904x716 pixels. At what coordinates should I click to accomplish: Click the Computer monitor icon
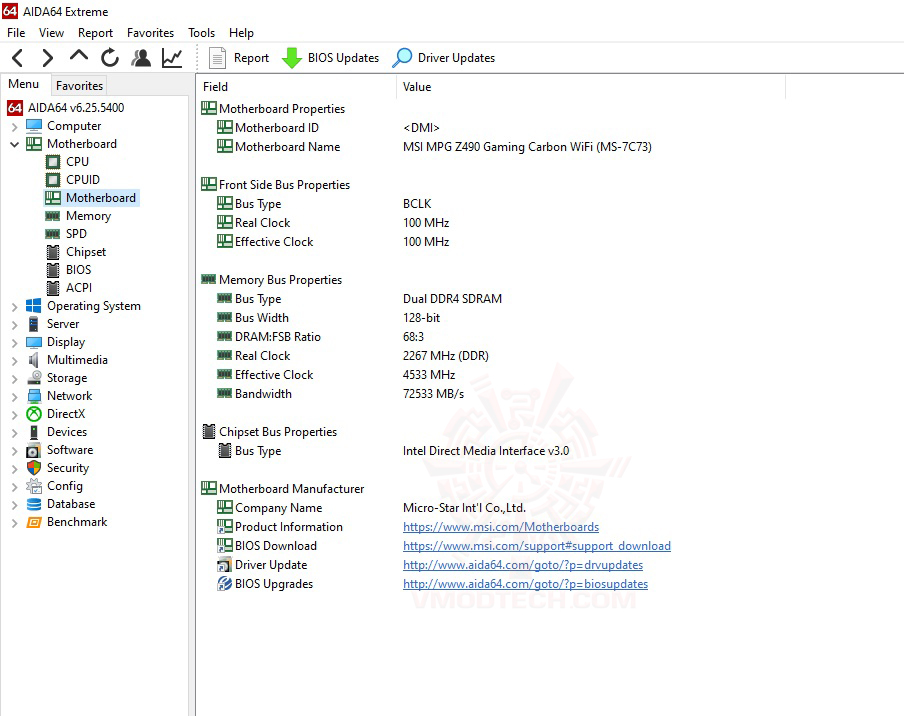click(x=34, y=126)
